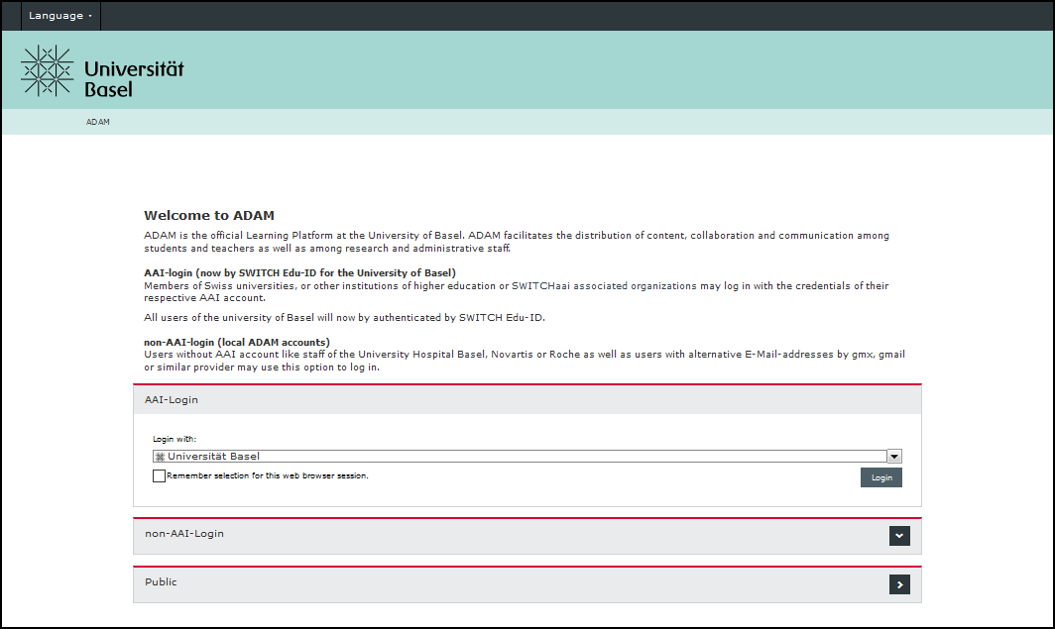1055x629 pixels.
Task: Click the Universität Basel snowflake logo
Action: tap(47, 71)
